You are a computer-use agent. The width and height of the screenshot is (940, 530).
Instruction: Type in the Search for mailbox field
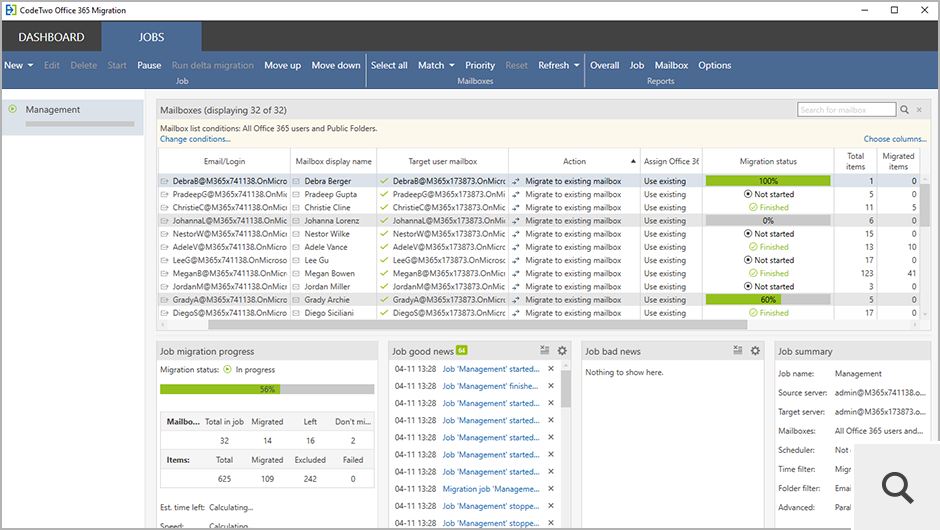(845, 110)
